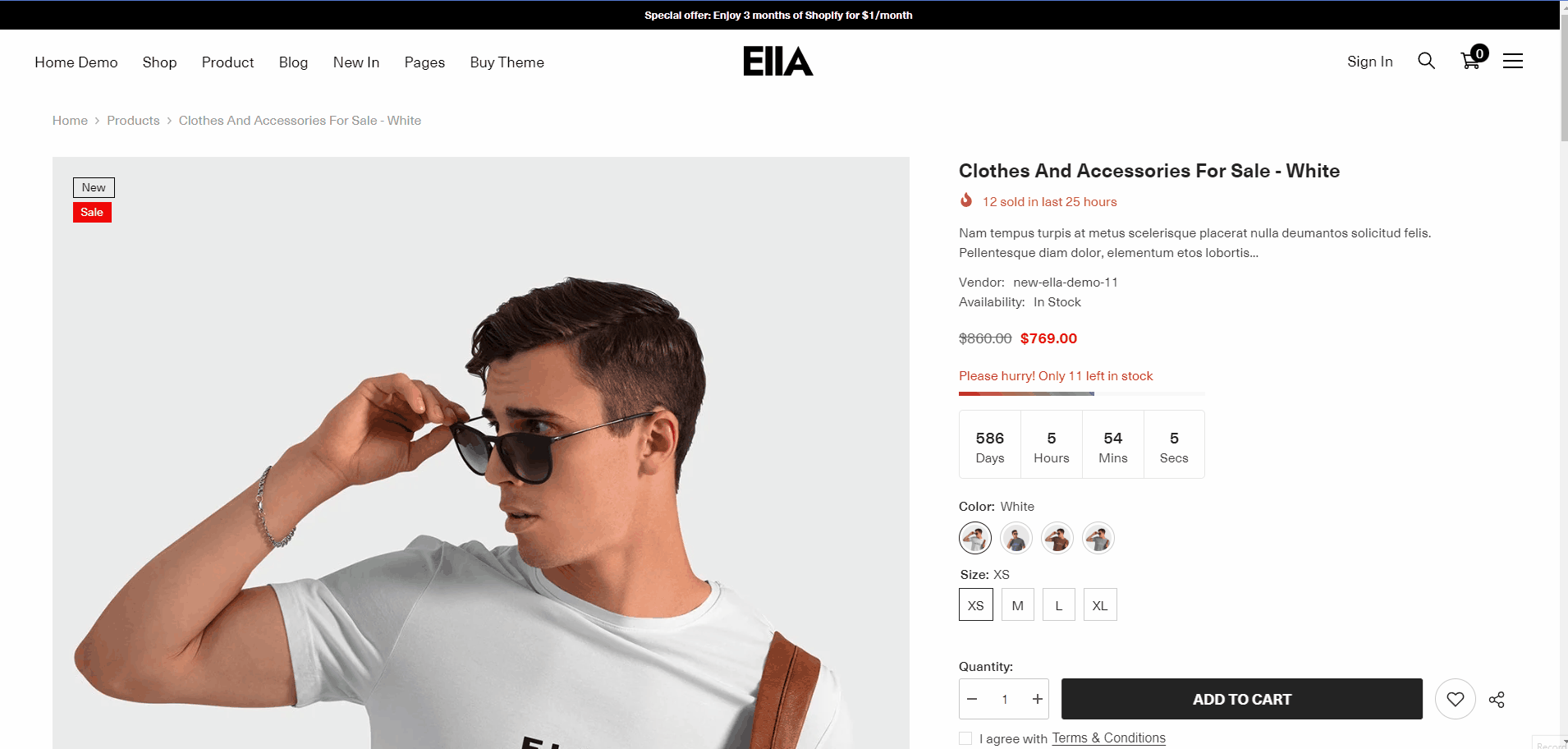Increase quantity with plus button
1568x749 pixels.
[x=1038, y=699]
